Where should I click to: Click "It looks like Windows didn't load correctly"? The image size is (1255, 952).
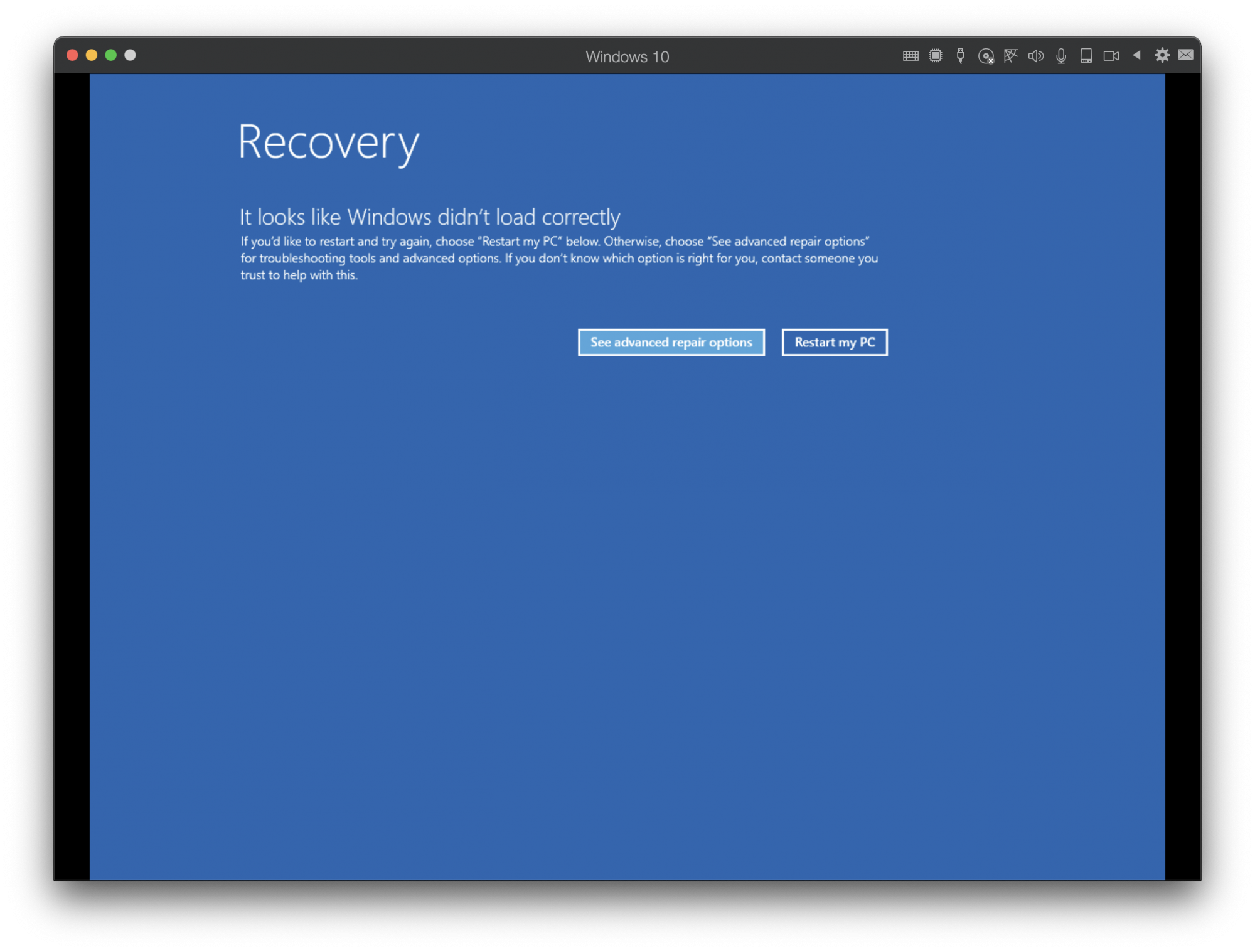pos(430,217)
